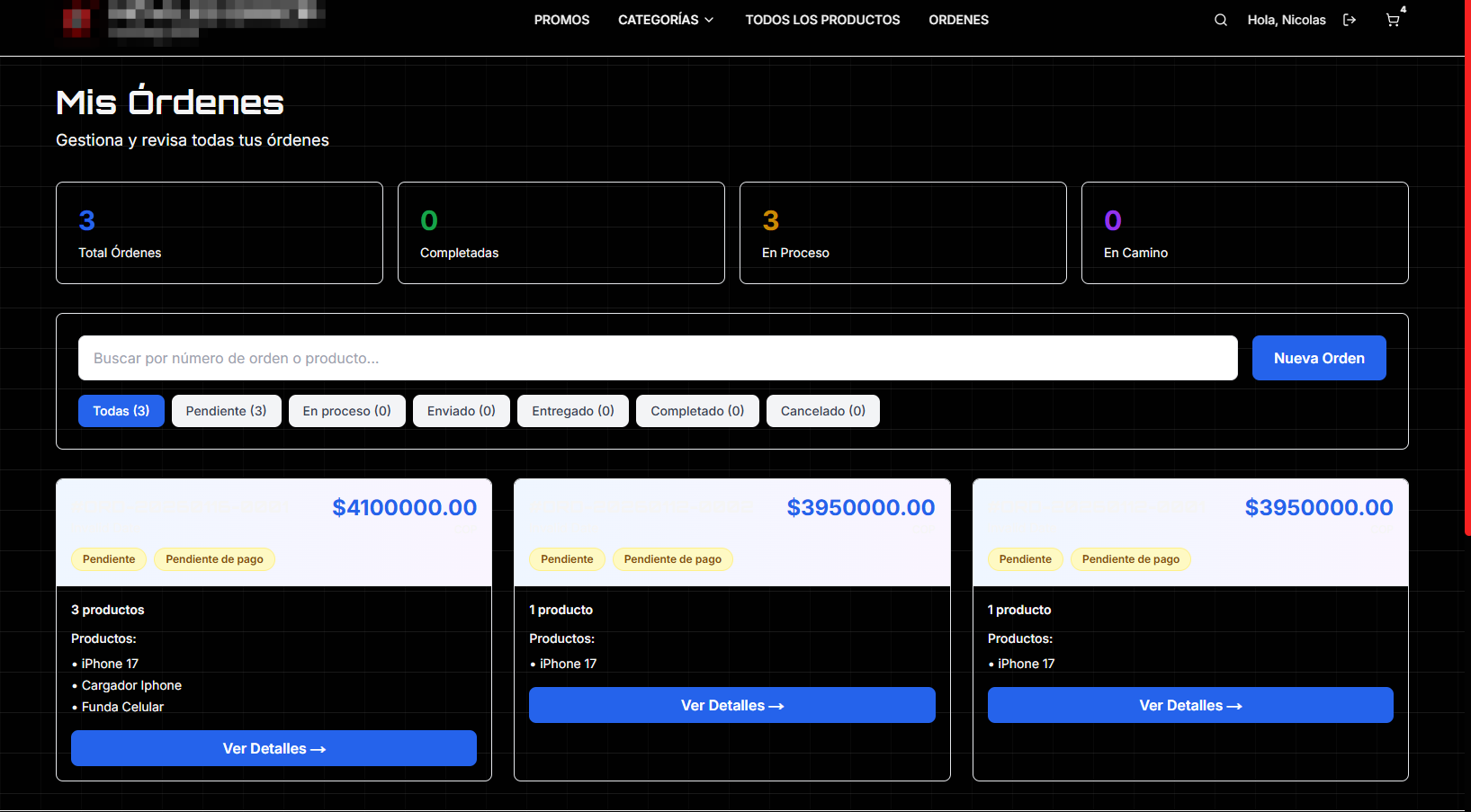Focus the order search input field

pos(657,358)
